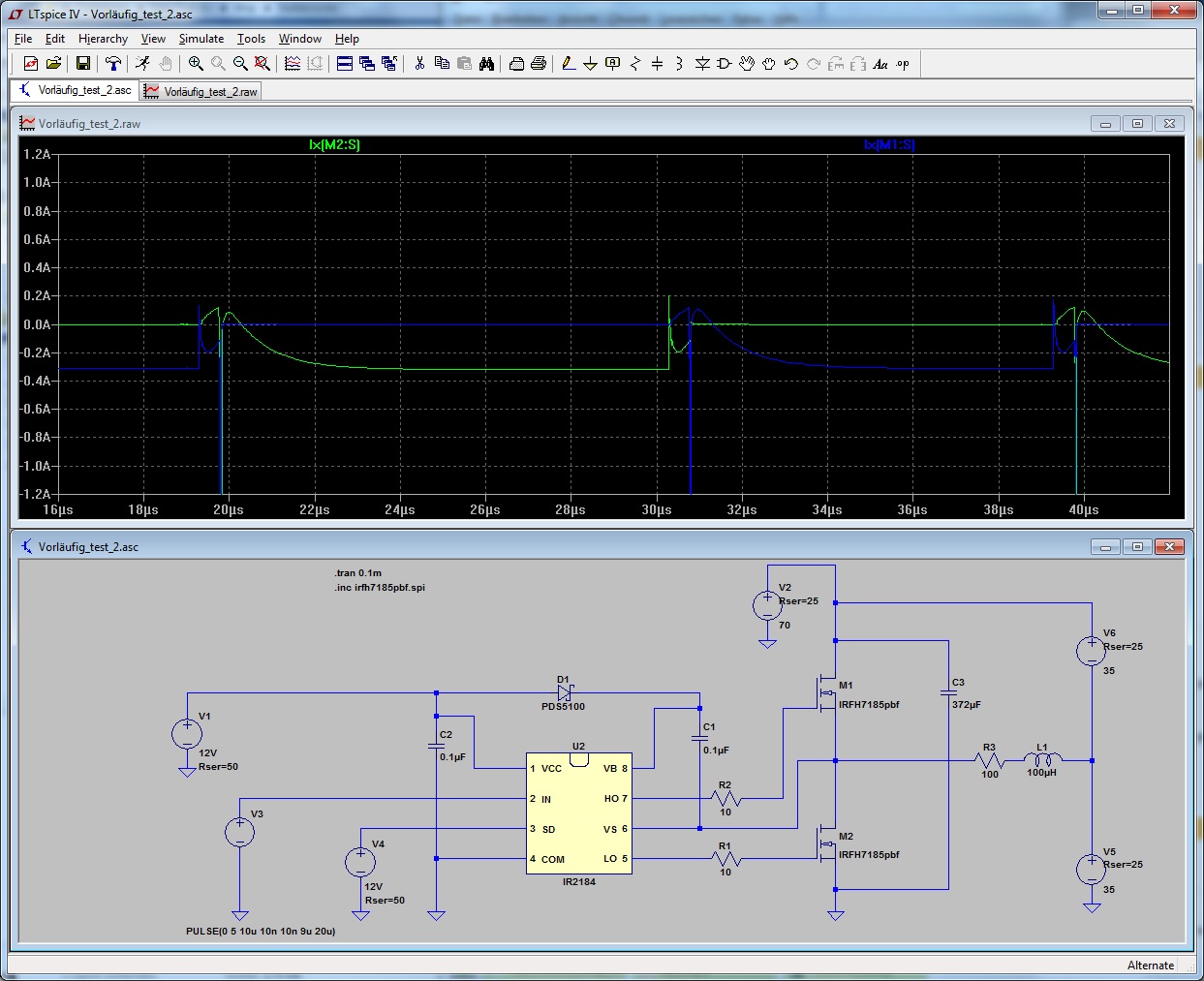1204x981 pixels.
Task: Click the M2 IRFH7185pbf label
Action: 869,855
